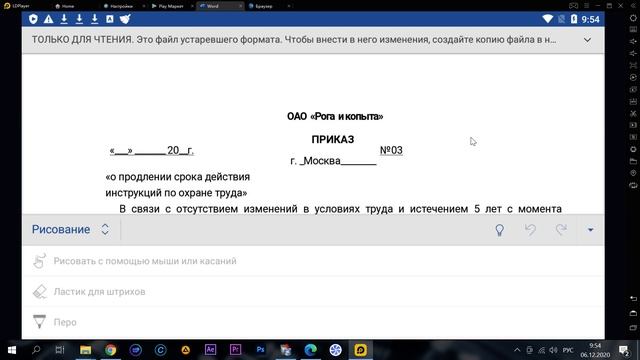Click 'о продлении срока действия' line
The image size is (640, 360).
[x=178, y=177]
